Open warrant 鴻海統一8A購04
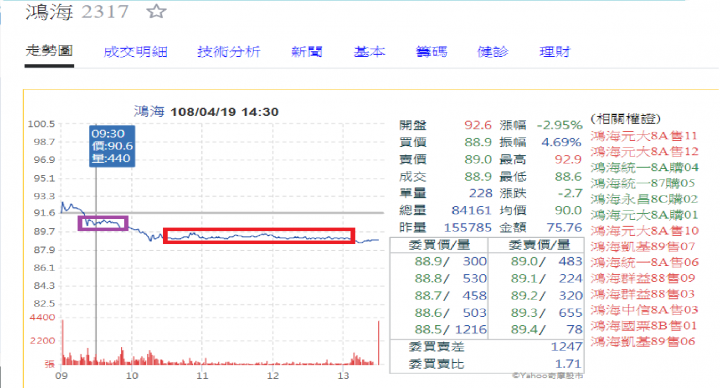Viewport: 720px width, 388px height. tap(644, 168)
